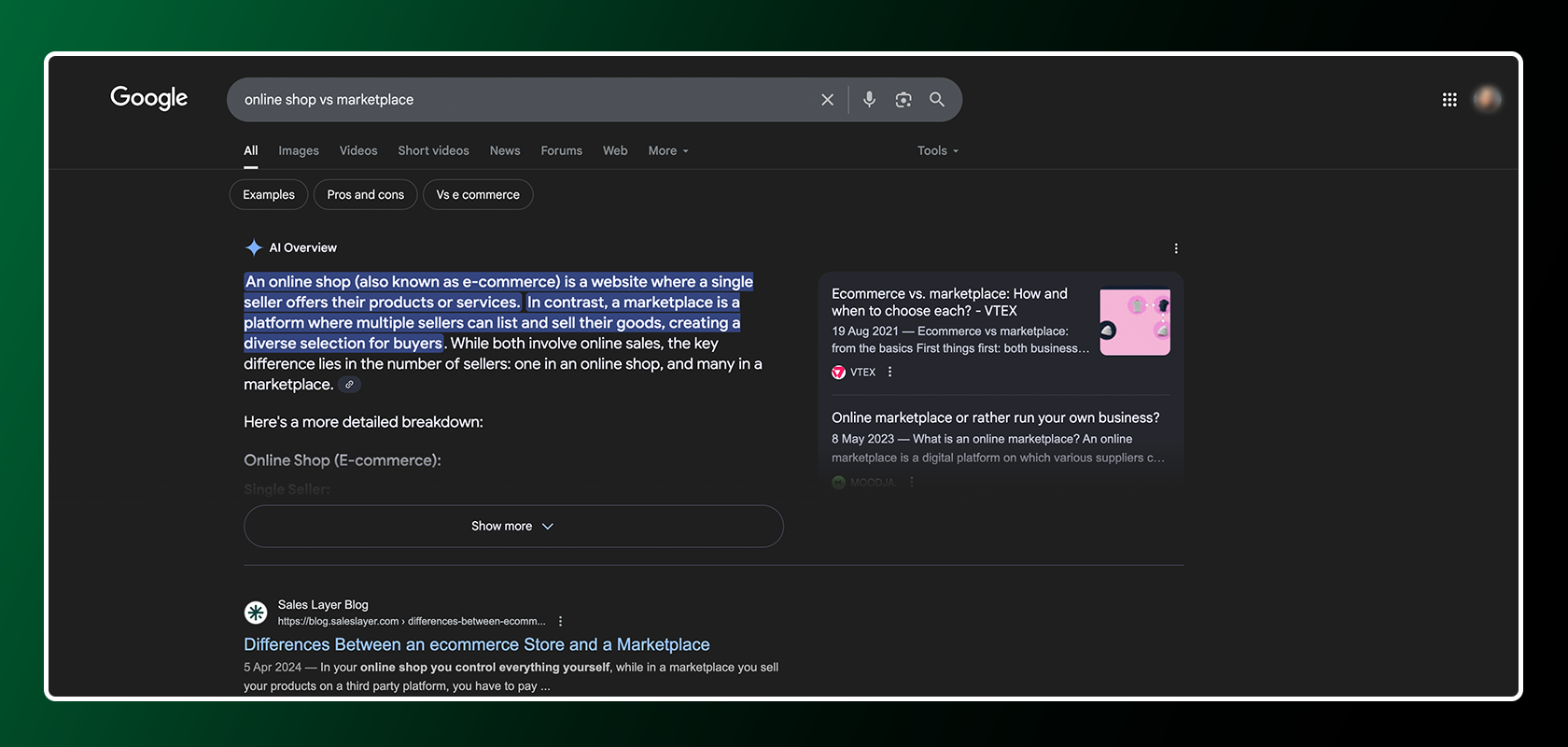The width and height of the screenshot is (1568, 747).
Task: Click the 'Online Shop (E-commerce):' heading
Action: tap(343, 460)
